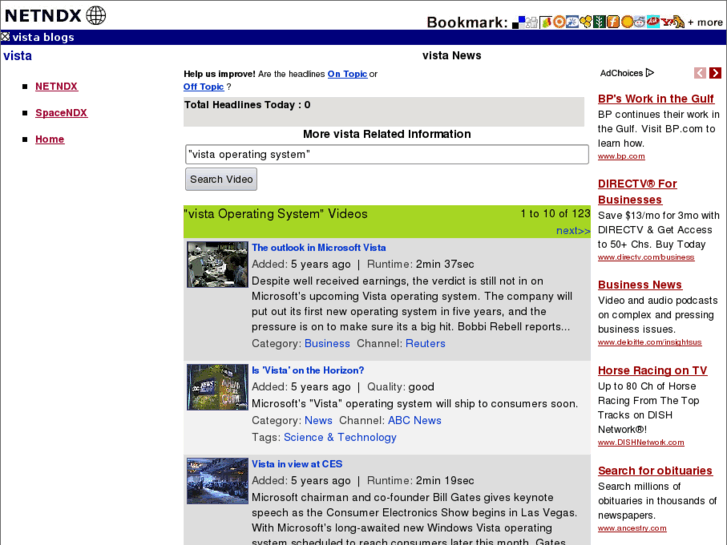Open the Science & Technology tag
This screenshot has width=727, height=545.
coord(340,437)
